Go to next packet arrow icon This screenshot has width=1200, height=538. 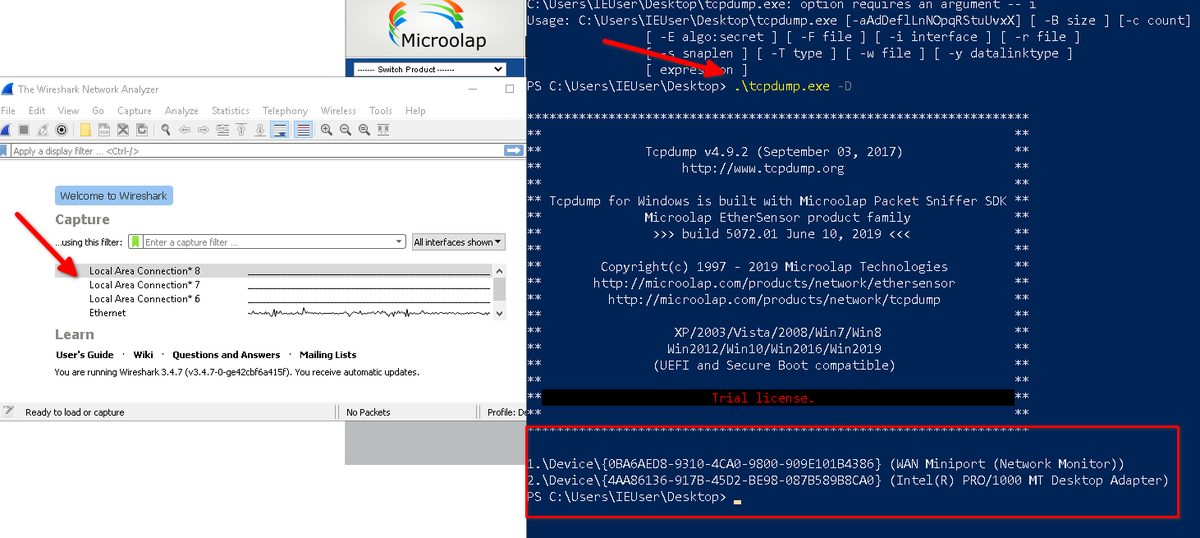203,130
